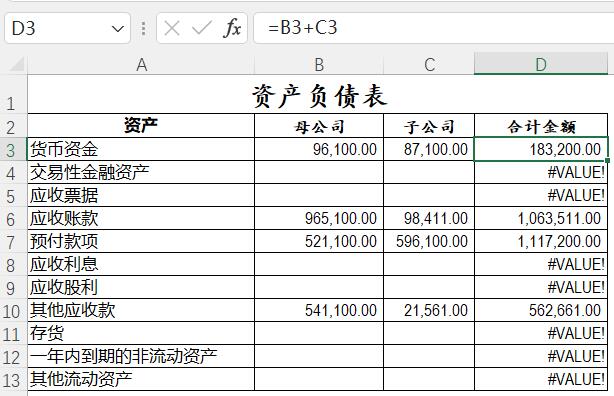The width and height of the screenshot is (614, 396).
Task: Select the 货币资金 cell
Action: click(141, 149)
